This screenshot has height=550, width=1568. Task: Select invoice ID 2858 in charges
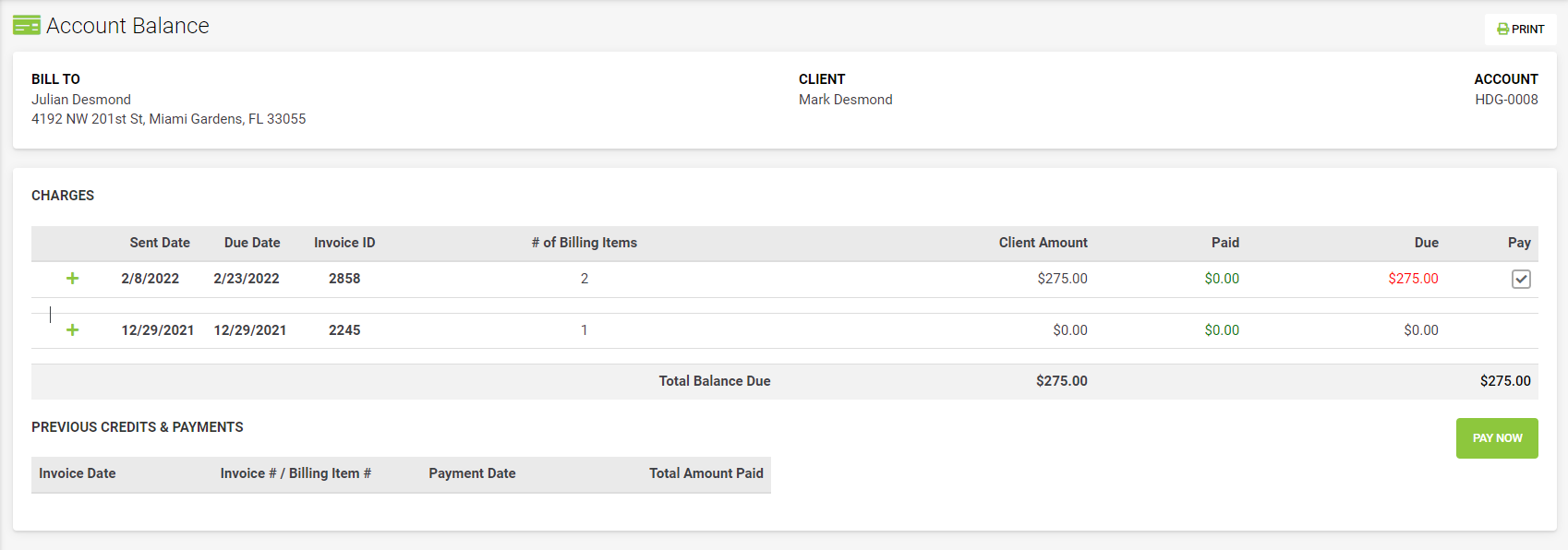[344, 279]
